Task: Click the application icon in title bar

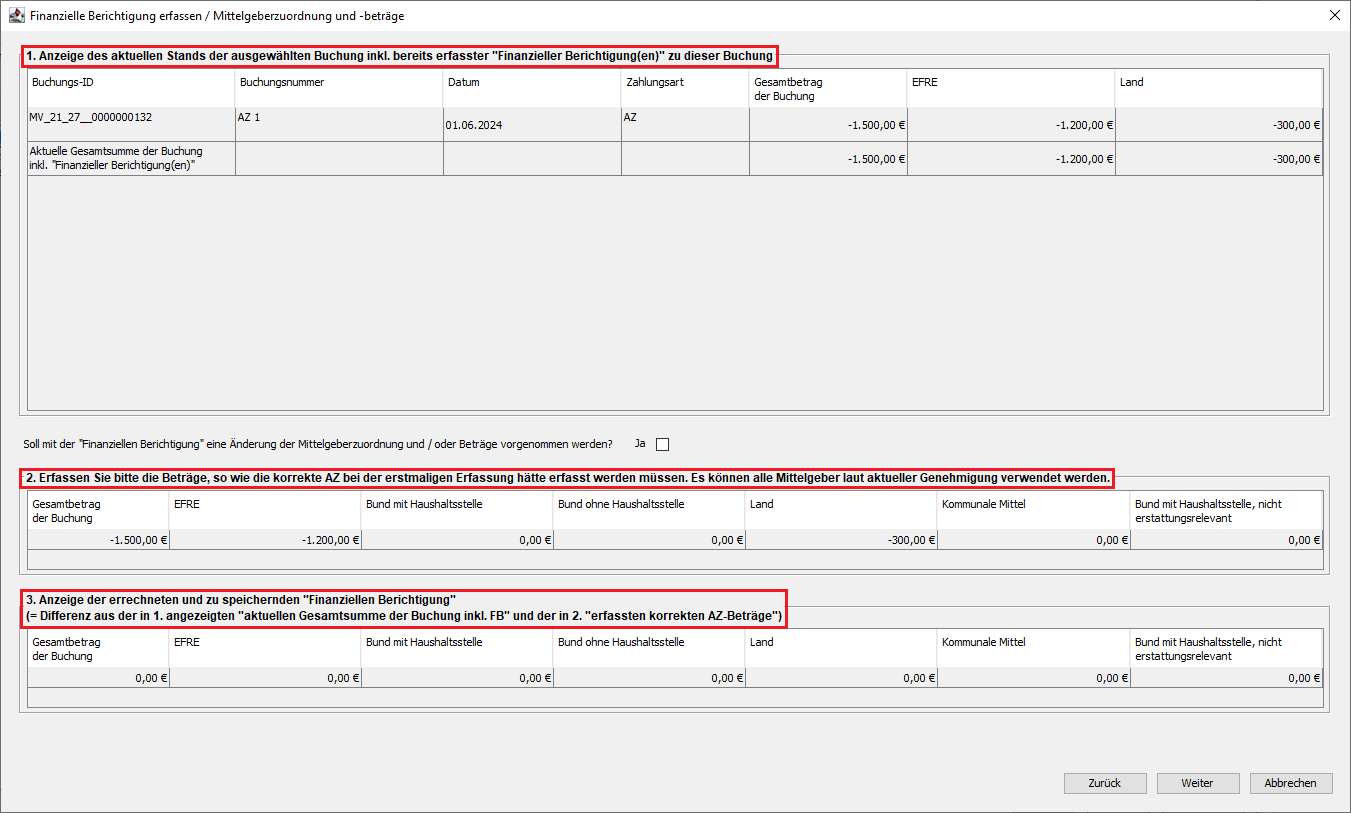Action: [16, 16]
